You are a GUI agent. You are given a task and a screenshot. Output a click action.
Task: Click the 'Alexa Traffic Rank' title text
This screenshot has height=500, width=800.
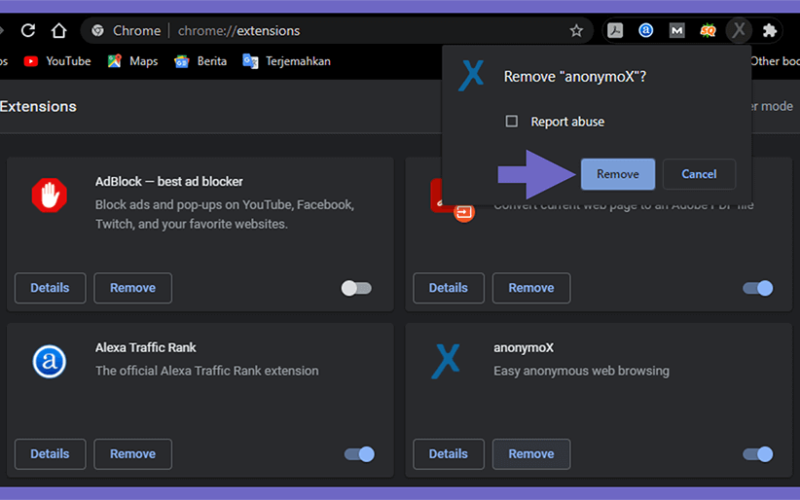coord(145,347)
